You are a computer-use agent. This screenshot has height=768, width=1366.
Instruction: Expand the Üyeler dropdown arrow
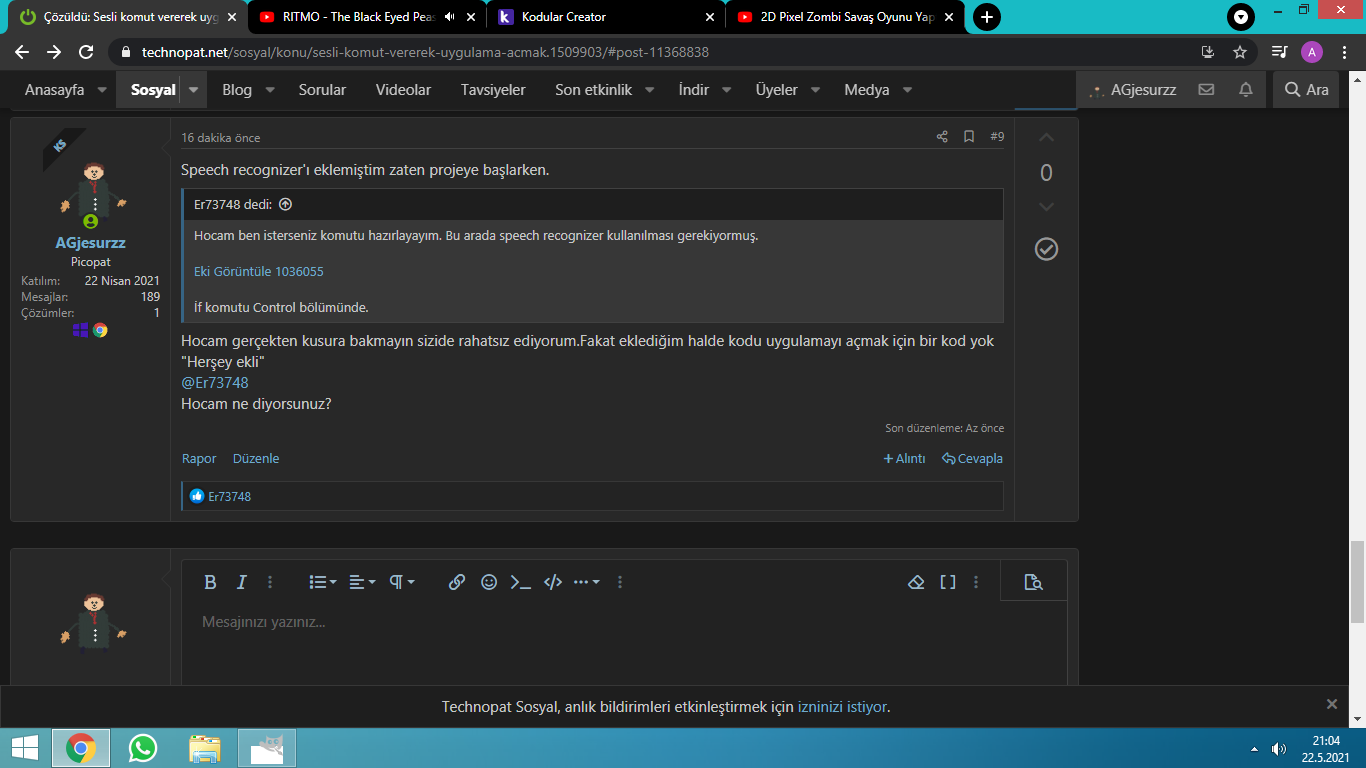(x=816, y=90)
